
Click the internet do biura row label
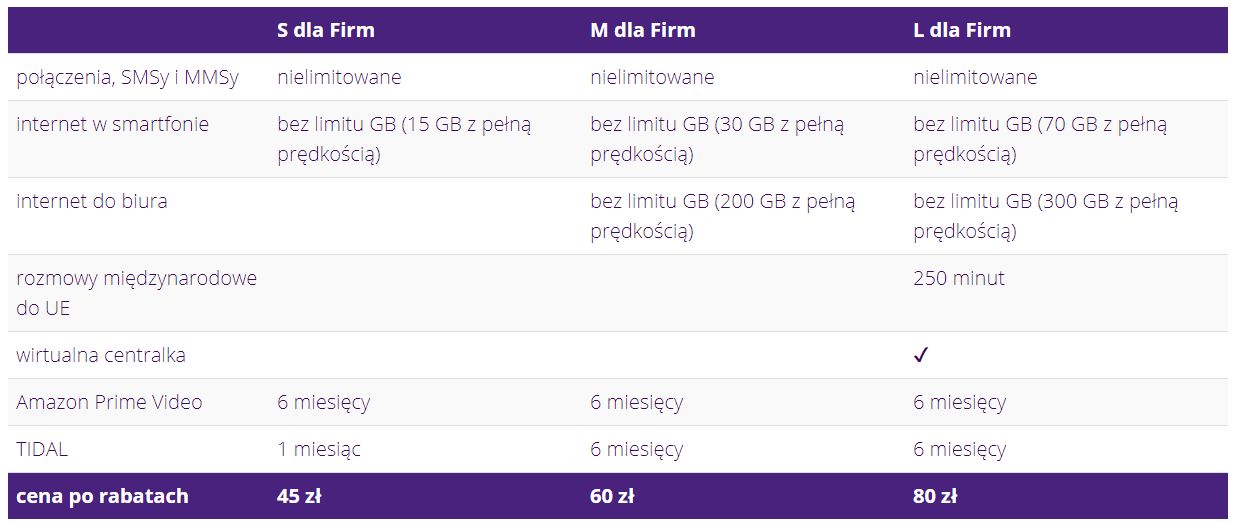point(91,201)
